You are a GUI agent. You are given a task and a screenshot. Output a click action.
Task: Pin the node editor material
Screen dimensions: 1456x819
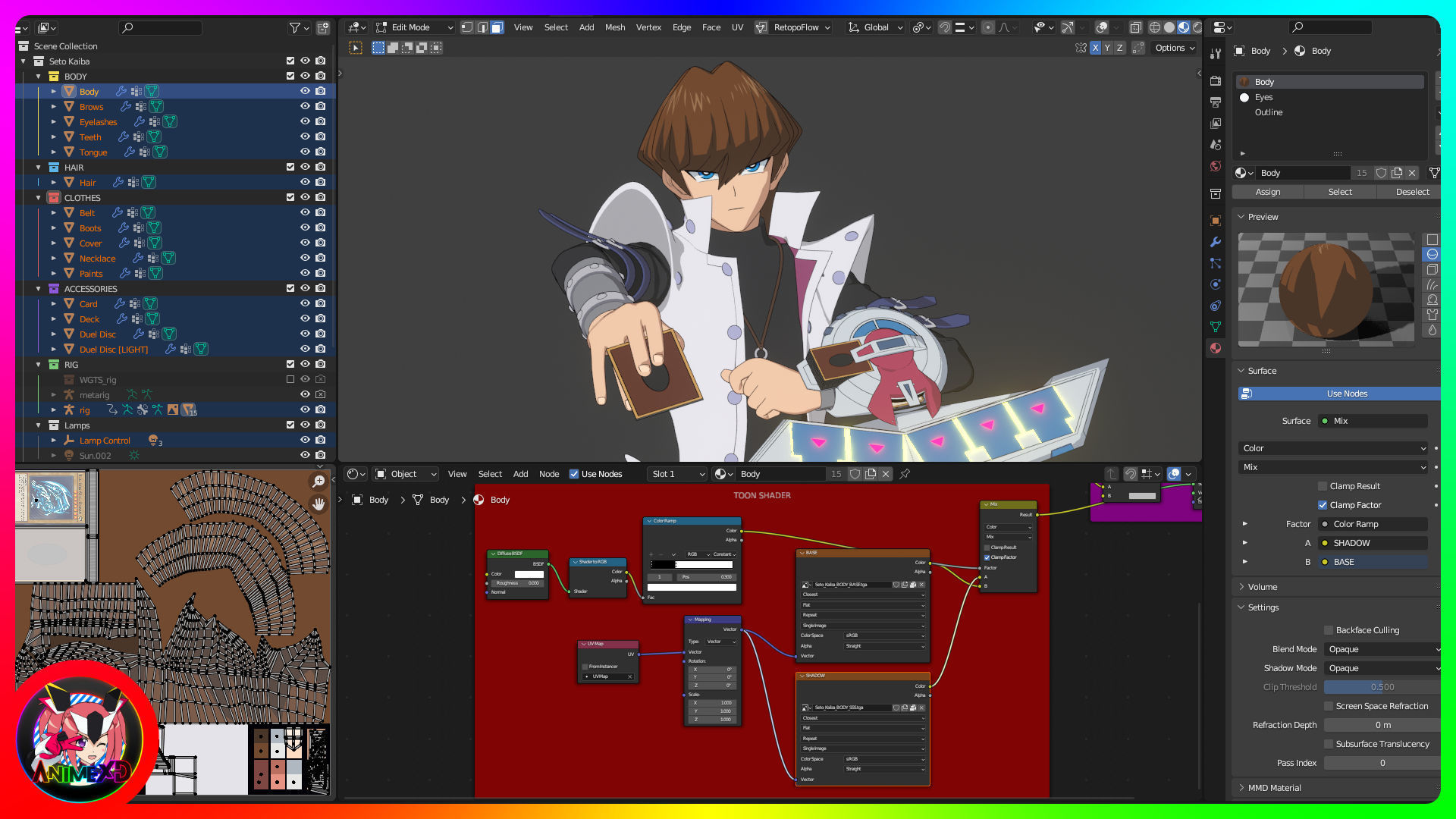pos(905,474)
